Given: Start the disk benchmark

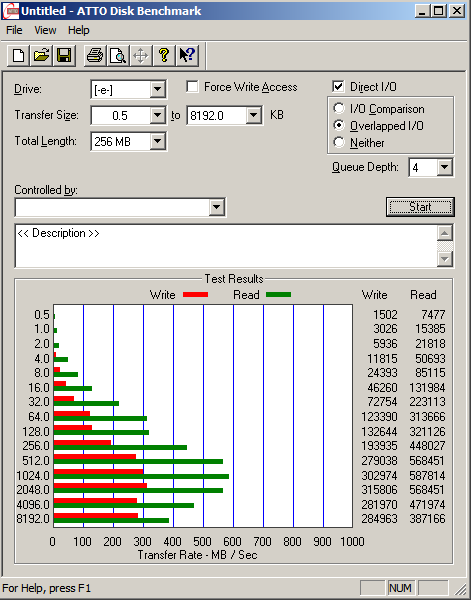Looking at the screenshot, I should click(x=420, y=207).
